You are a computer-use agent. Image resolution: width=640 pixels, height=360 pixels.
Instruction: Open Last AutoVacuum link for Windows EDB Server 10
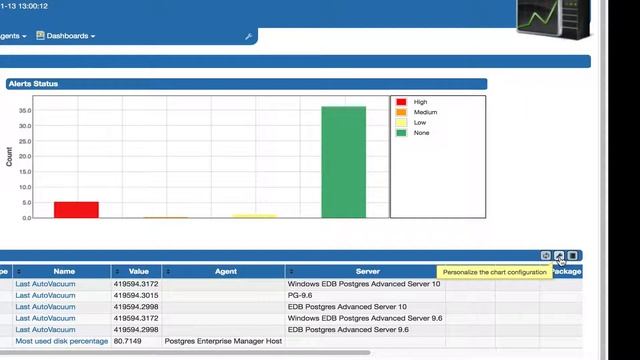click(x=45, y=284)
